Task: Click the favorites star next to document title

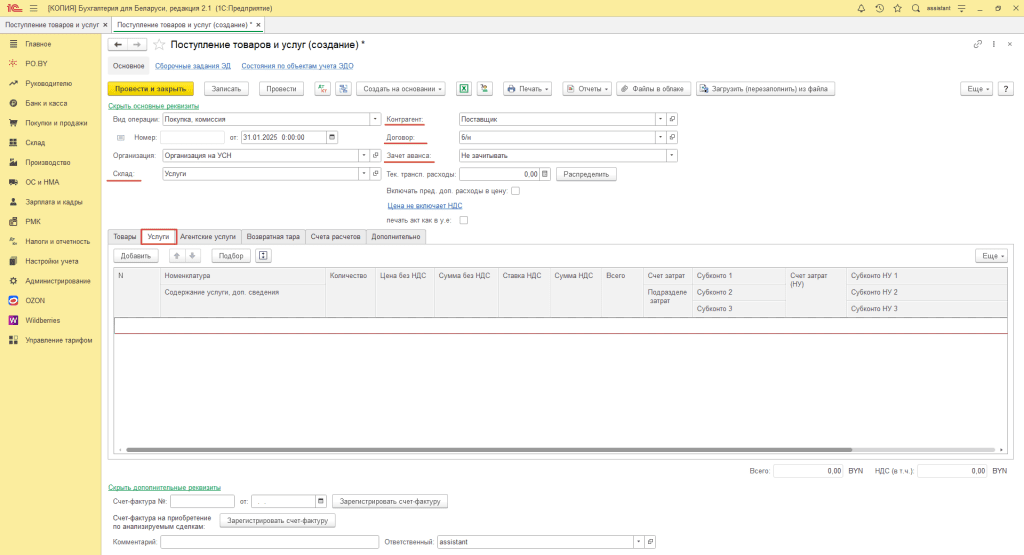Action: pos(159,45)
